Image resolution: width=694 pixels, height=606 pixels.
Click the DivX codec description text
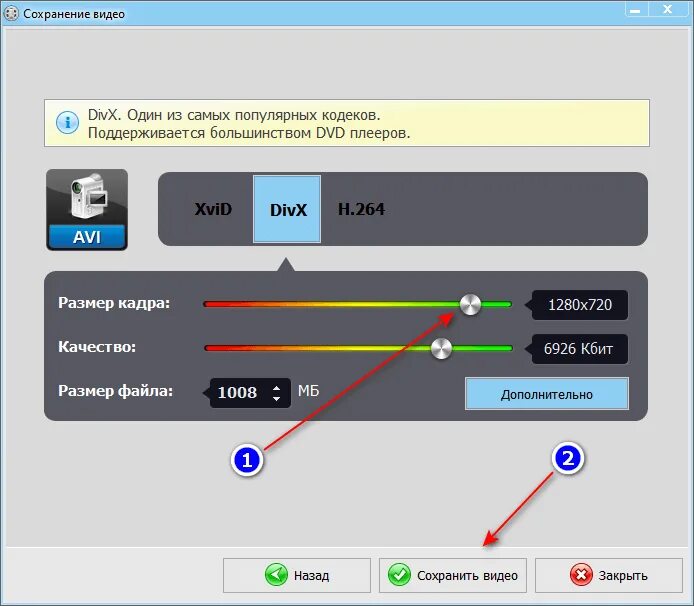[249, 124]
